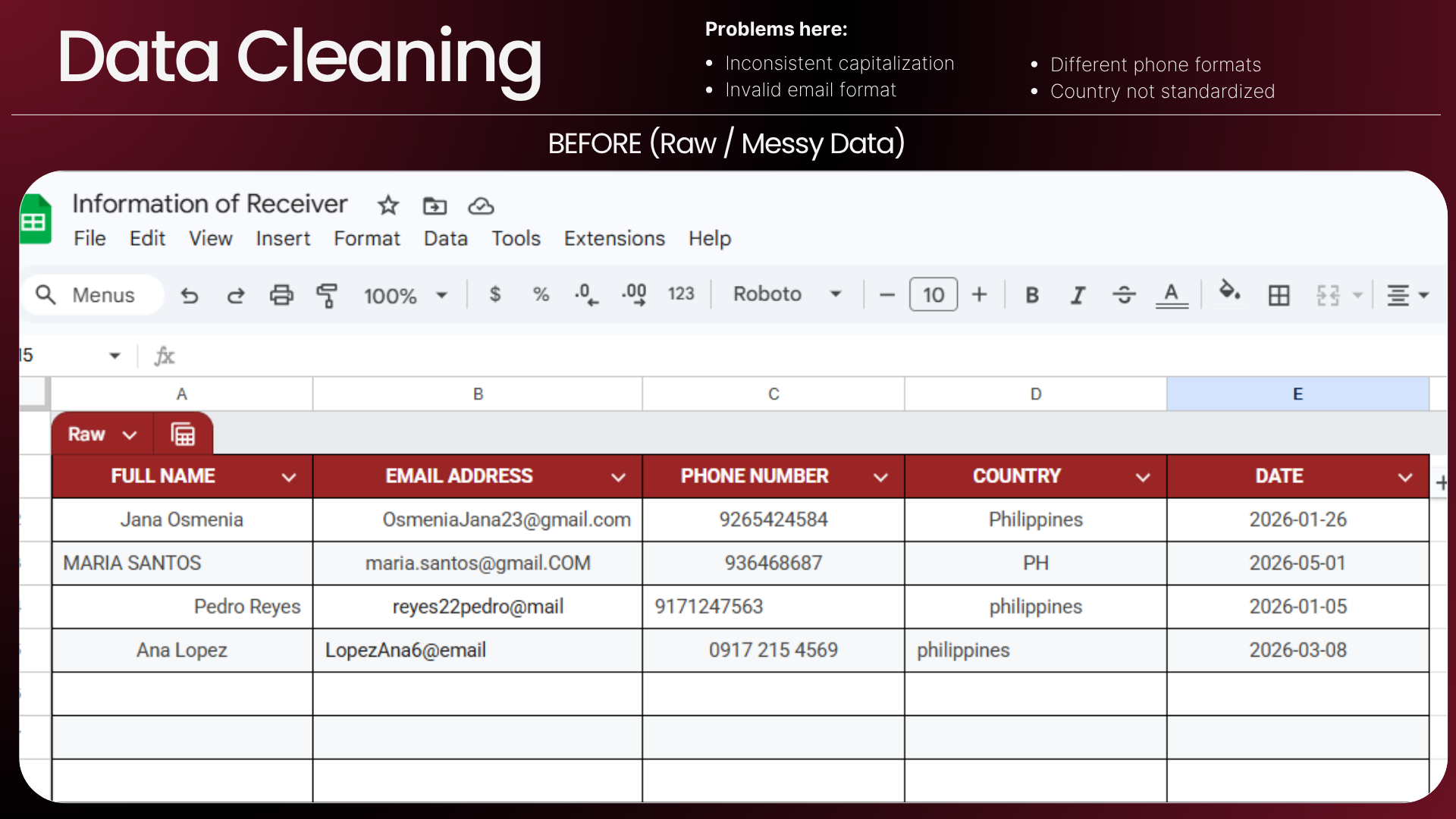The image size is (1456, 819).
Task: Toggle Italic formatting
Action: tap(1078, 295)
